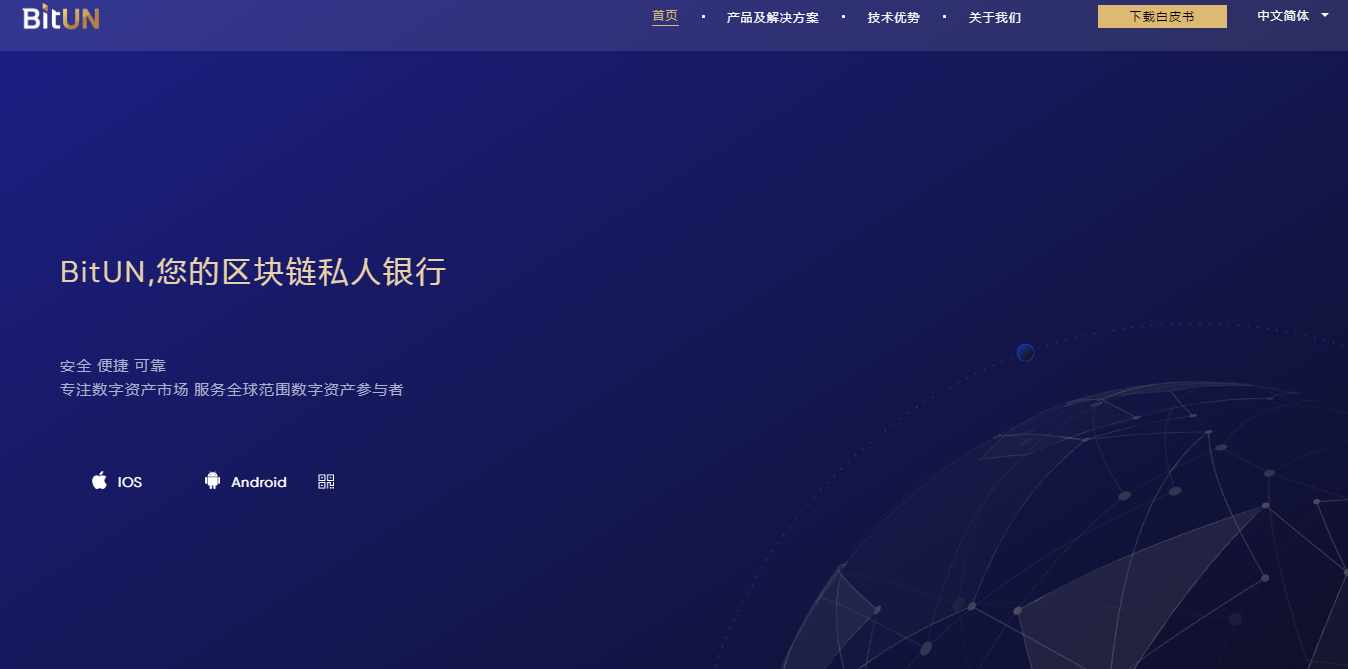Click the language dropdown arrow
The height and width of the screenshot is (669, 1348).
1324,15
